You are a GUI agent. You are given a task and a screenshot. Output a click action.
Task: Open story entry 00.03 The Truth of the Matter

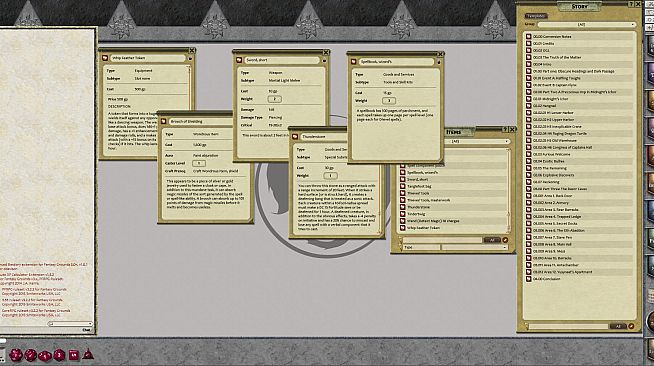click(x=528, y=57)
